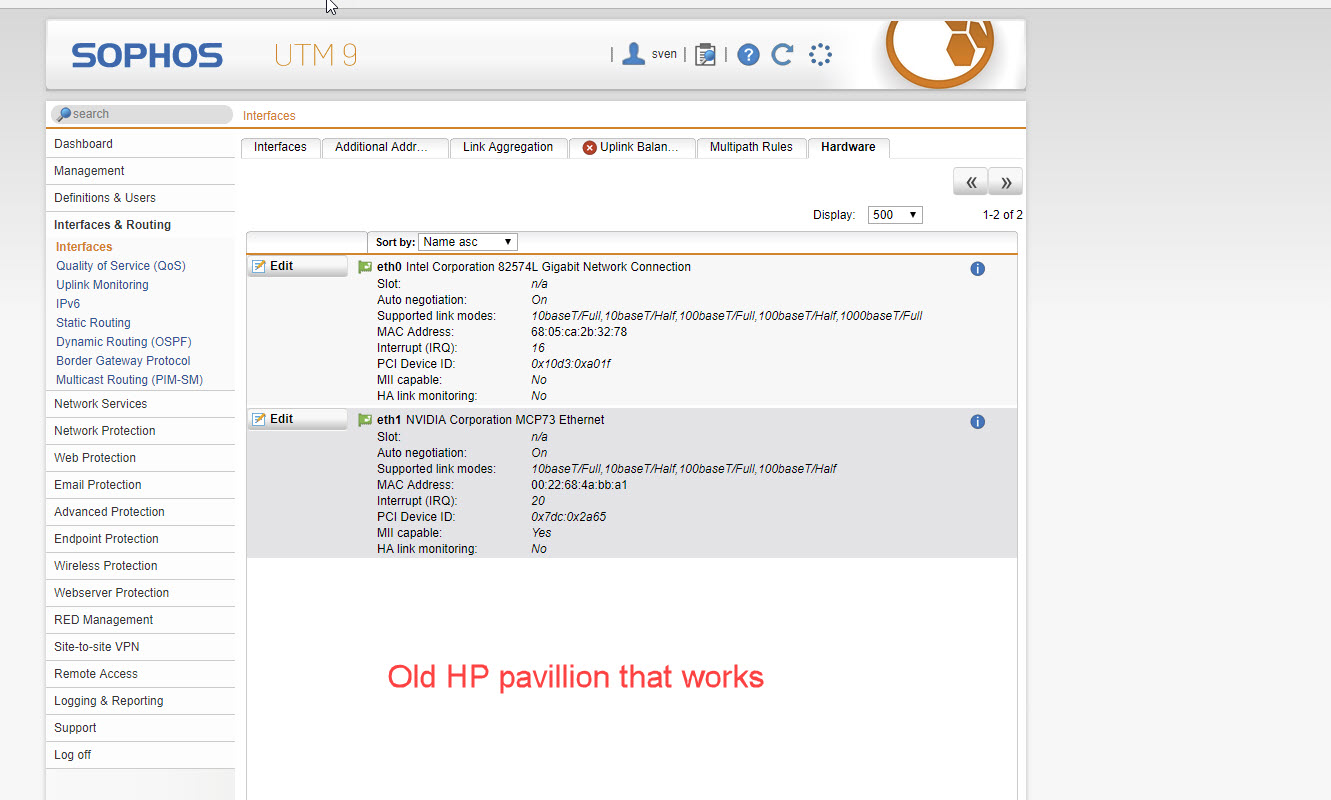The width and height of the screenshot is (1331, 800).
Task: Open IPv6 settings page
Action: (x=68, y=304)
